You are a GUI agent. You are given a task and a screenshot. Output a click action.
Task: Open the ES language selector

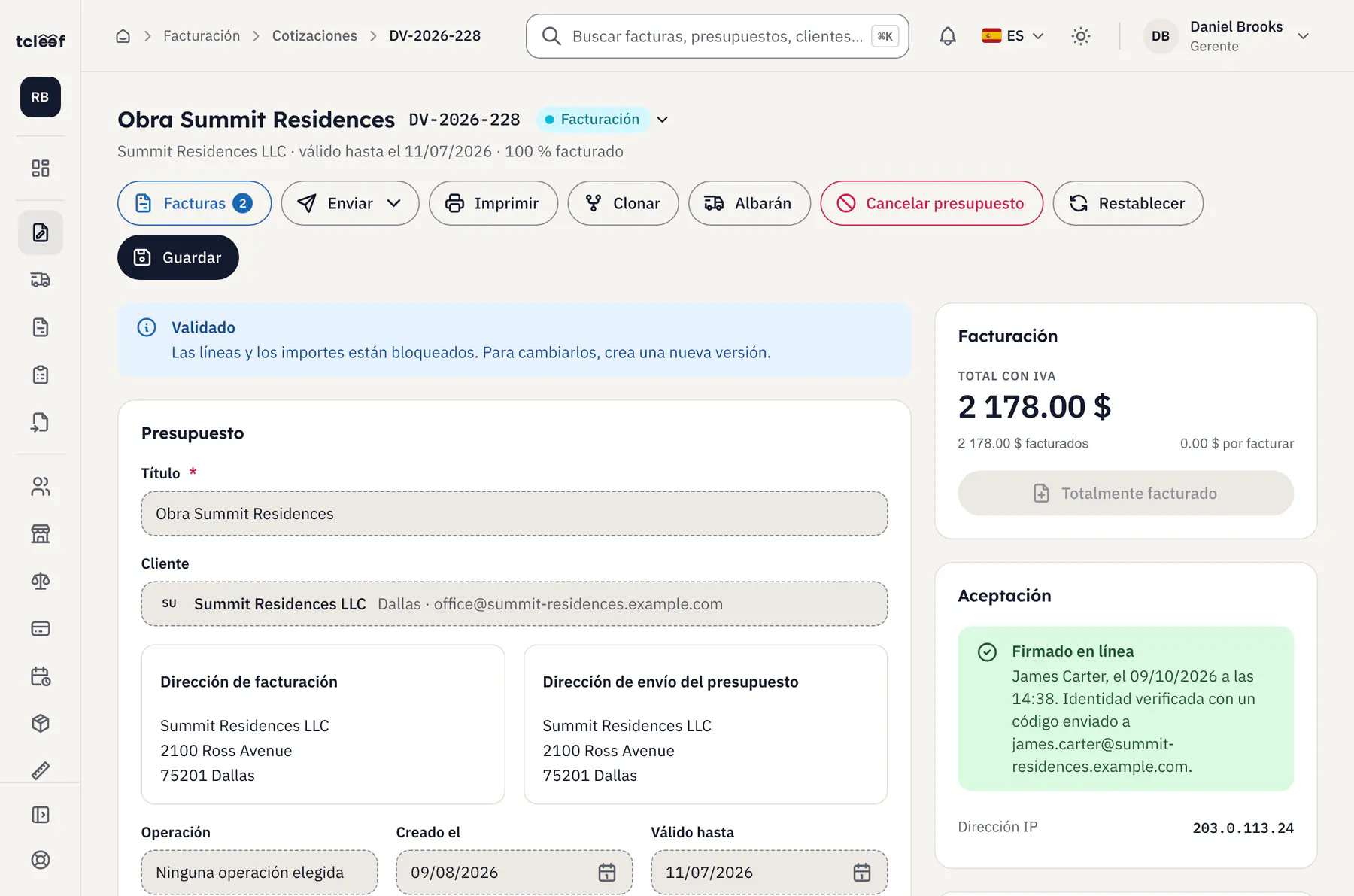[x=1013, y=36]
